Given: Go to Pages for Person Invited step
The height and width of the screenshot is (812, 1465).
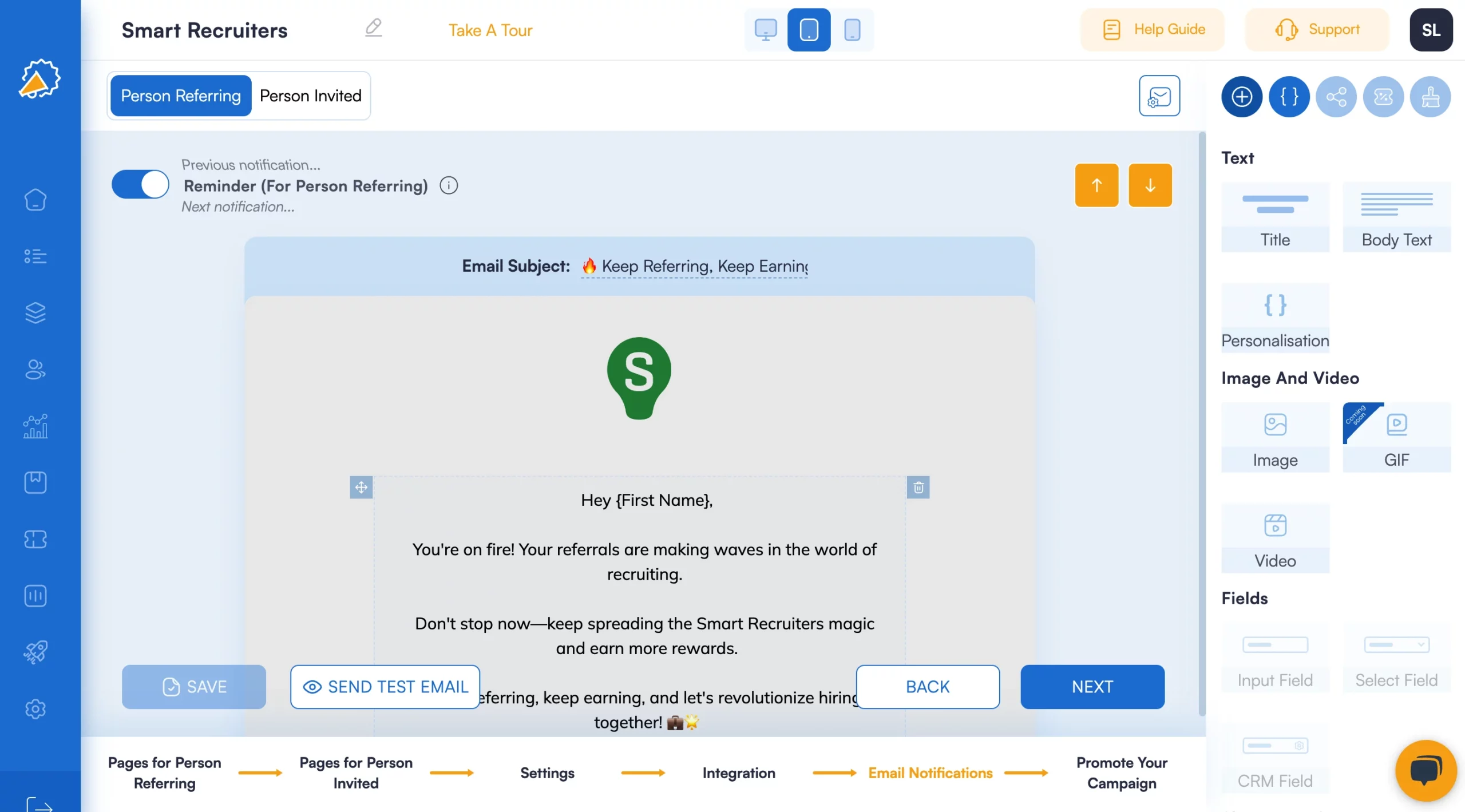Looking at the screenshot, I should pos(356,773).
